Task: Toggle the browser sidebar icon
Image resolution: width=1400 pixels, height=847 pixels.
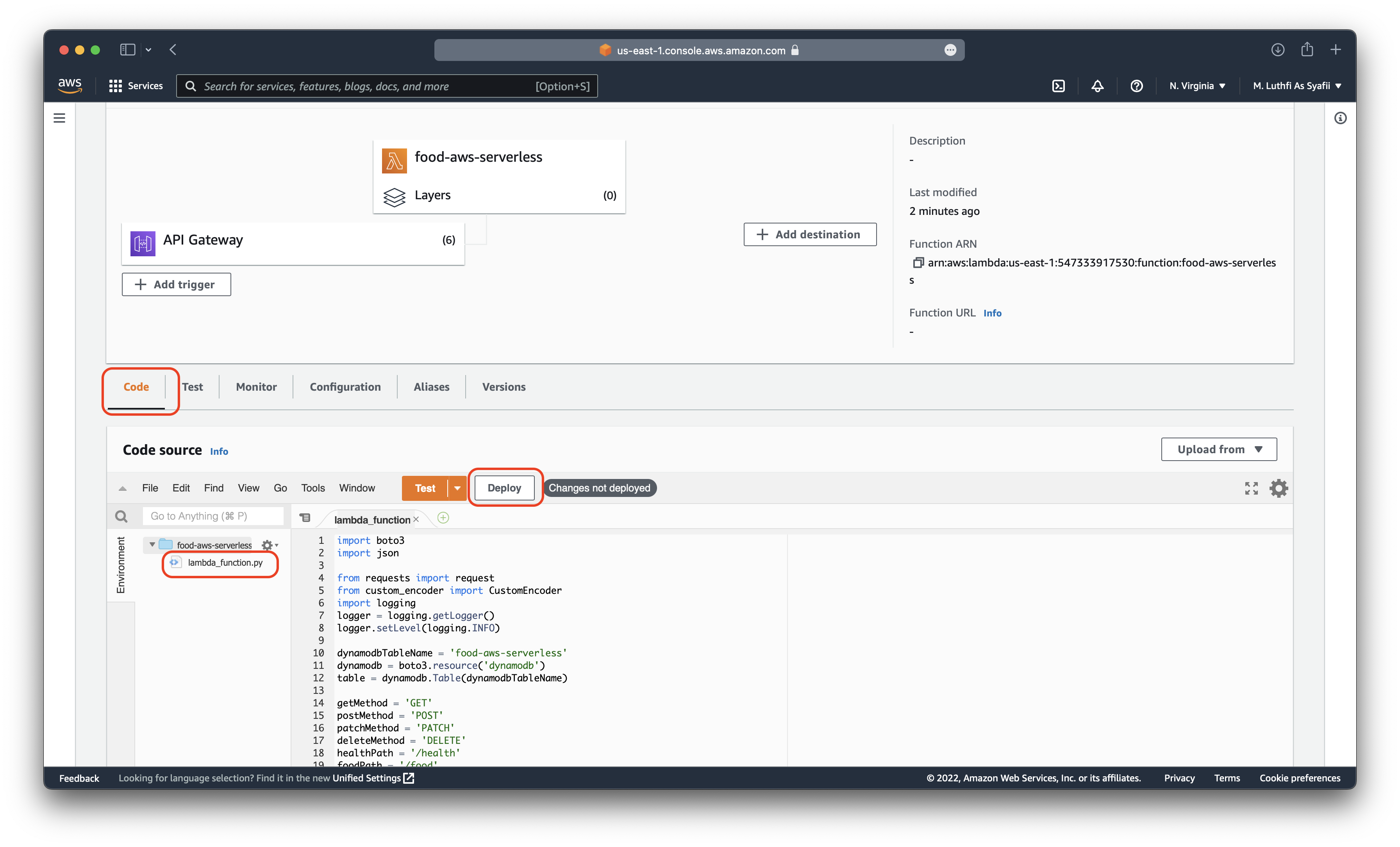Action: [x=127, y=50]
